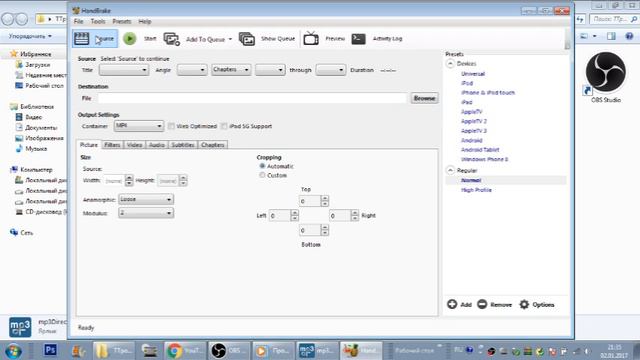Click the Left crop value field
The height and width of the screenshot is (360, 640).
pos(280,216)
